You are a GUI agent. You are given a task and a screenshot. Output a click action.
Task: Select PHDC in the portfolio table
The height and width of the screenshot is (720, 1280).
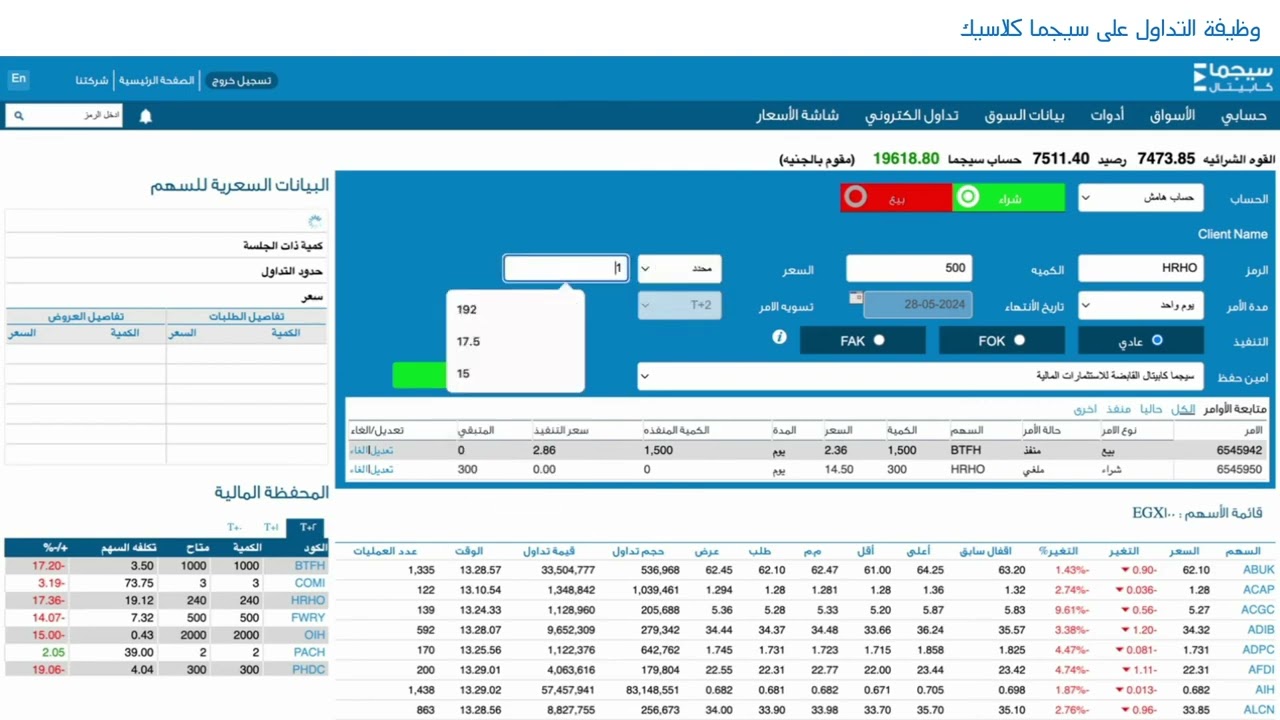point(309,669)
